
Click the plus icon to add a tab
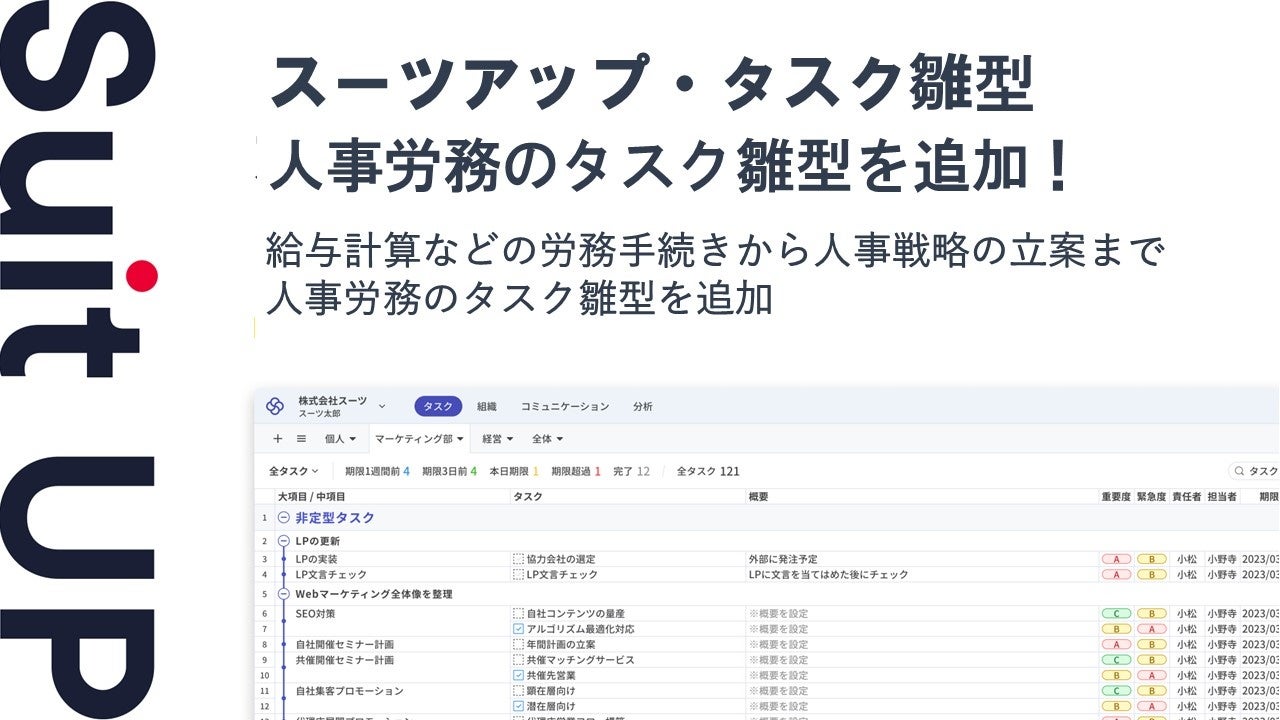coord(278,438)
